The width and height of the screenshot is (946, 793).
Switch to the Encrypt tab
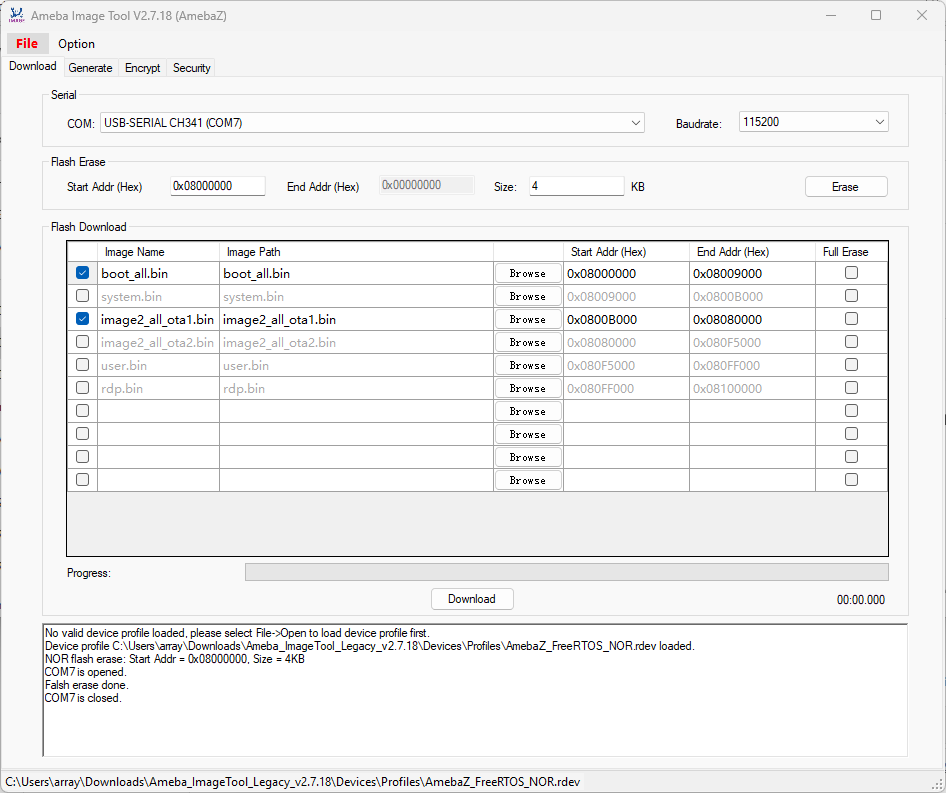142,68
